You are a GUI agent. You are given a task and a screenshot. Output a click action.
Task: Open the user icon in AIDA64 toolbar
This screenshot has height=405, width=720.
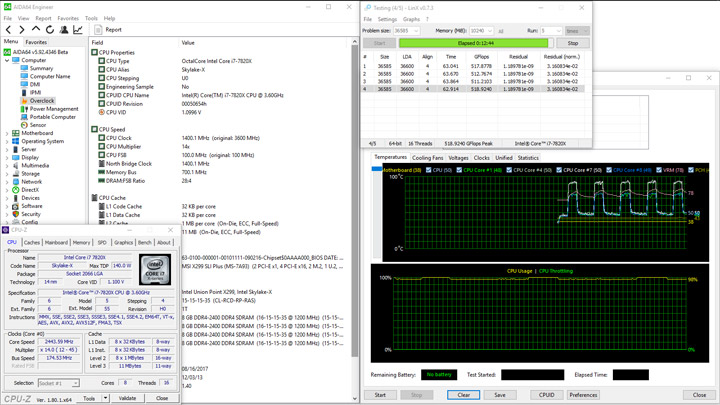pyautogui.click(x=64, y=30)
